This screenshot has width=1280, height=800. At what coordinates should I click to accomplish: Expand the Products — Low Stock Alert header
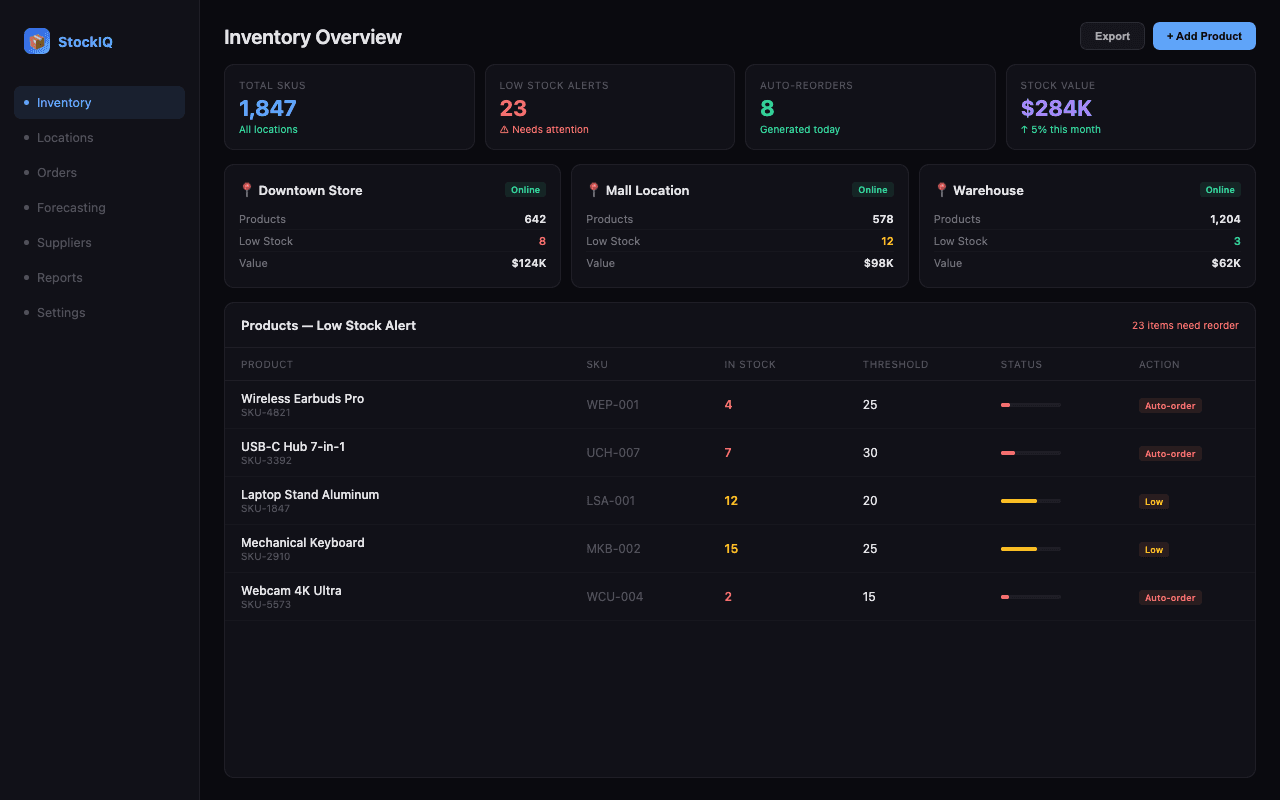tap(328, 325)
